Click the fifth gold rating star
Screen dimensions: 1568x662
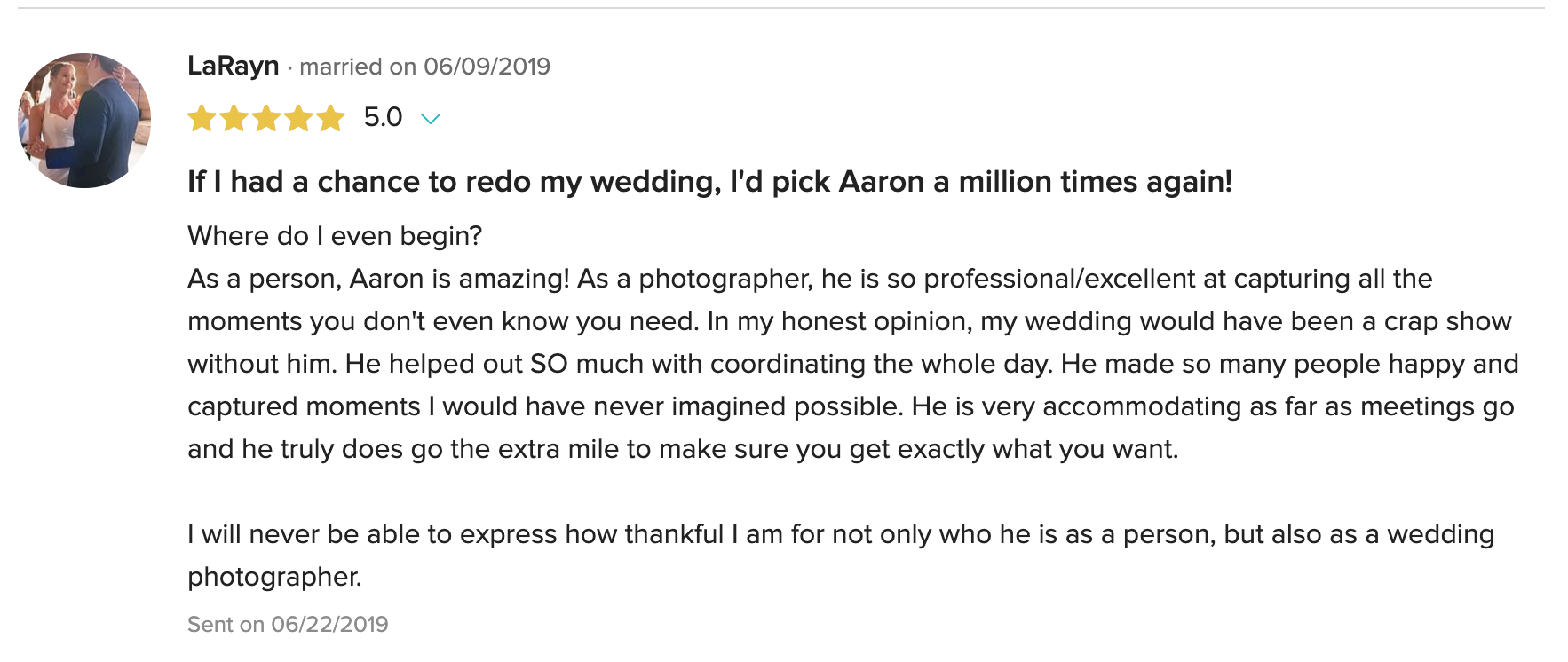(330, 118)
